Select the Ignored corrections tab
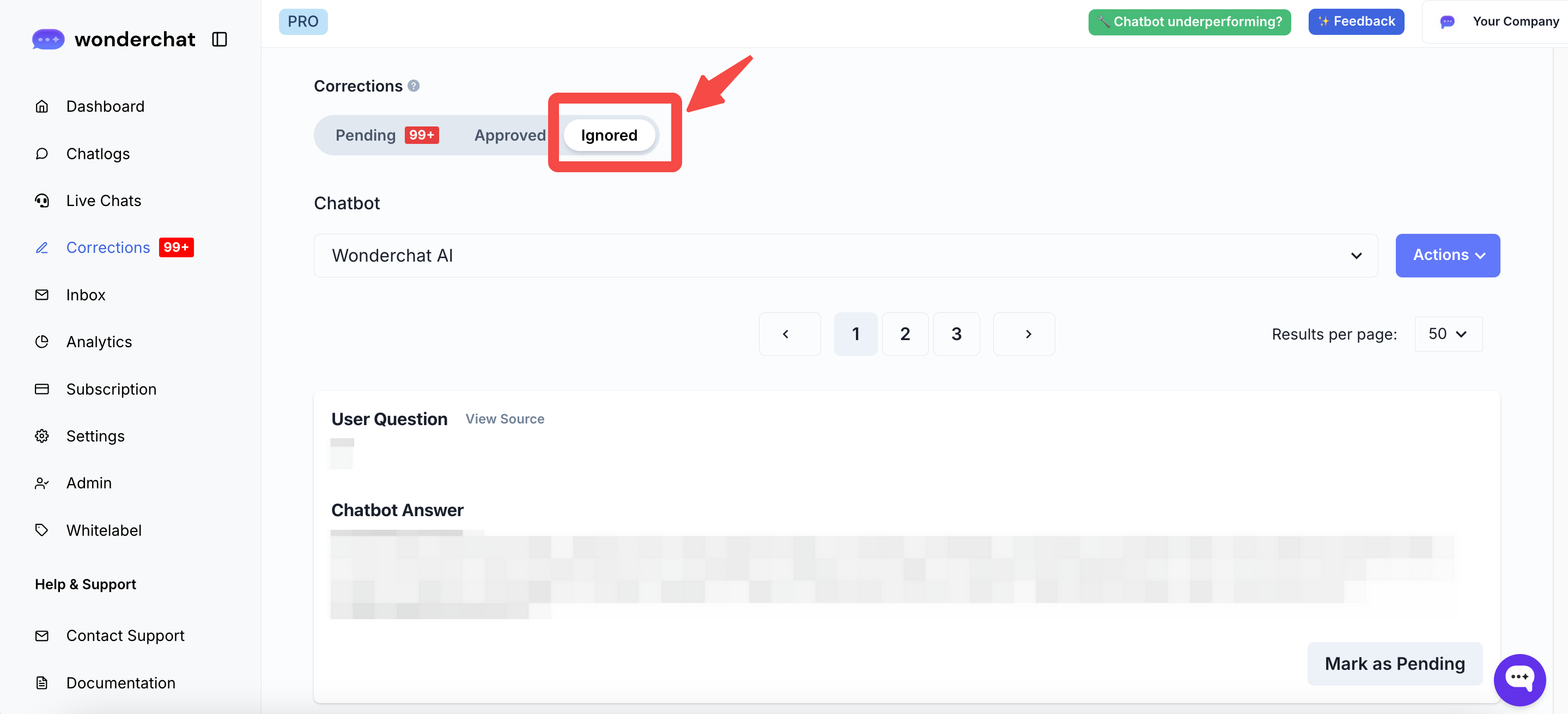The height and width of the screenshot is (714, 1568). [609, 135]
